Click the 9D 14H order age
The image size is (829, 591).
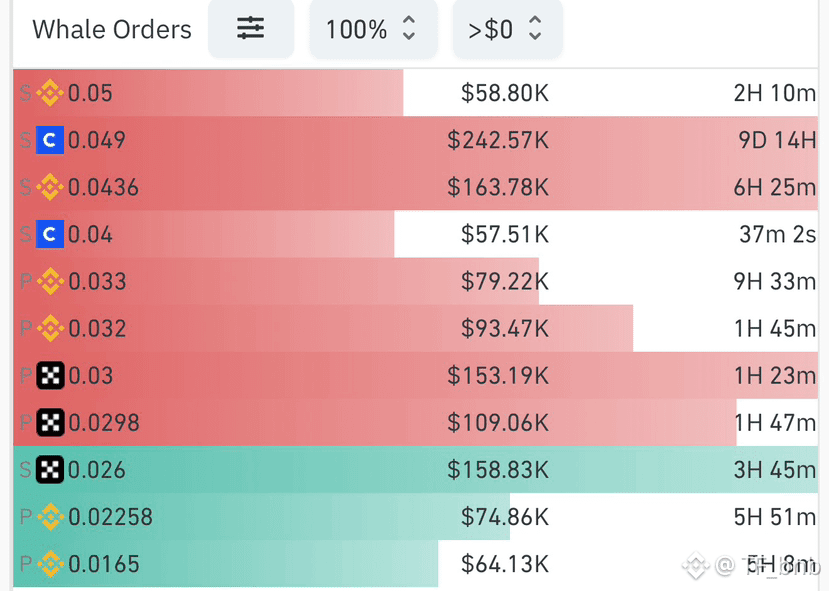point(777,140)
